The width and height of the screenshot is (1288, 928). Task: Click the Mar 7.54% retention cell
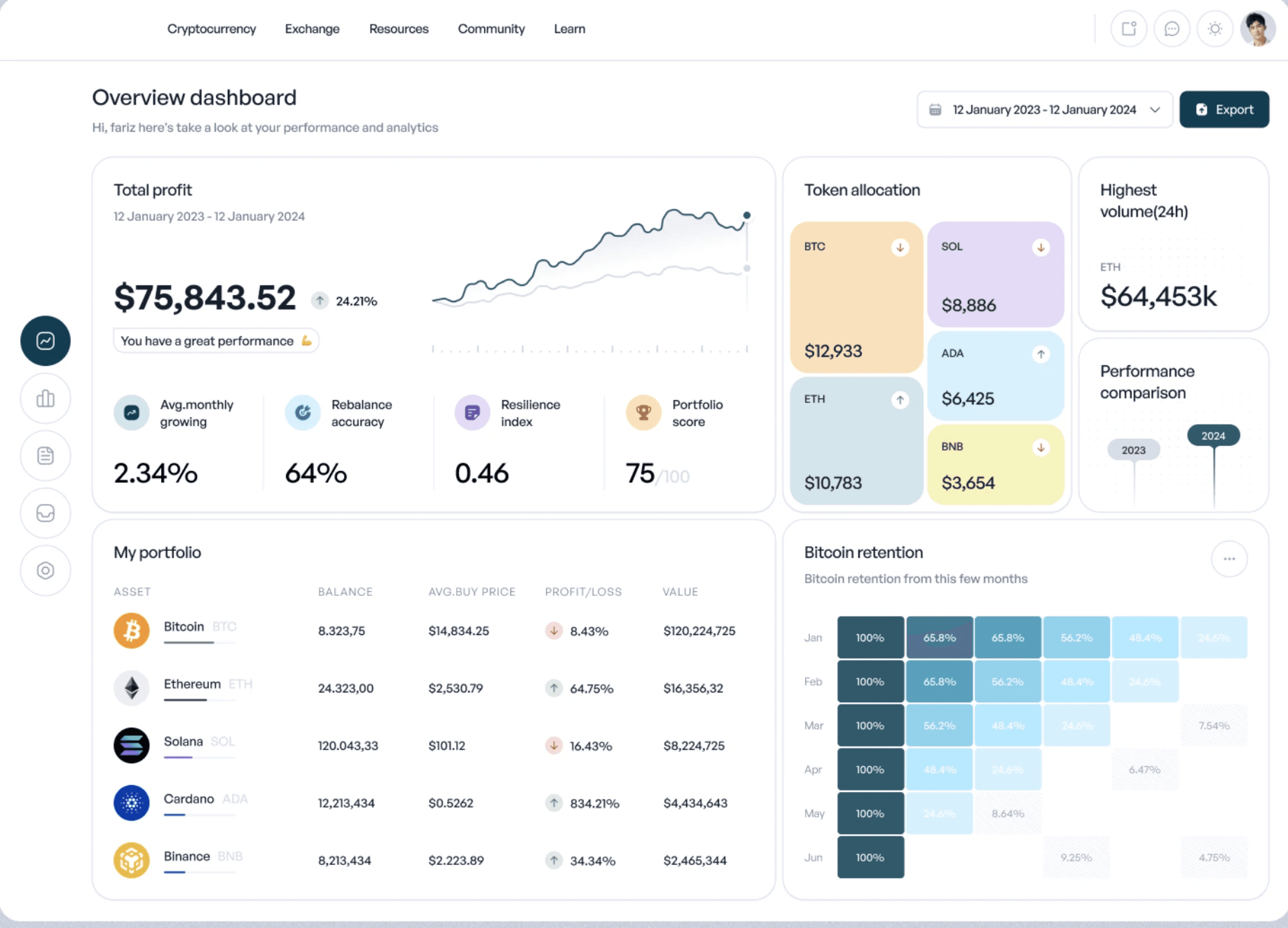(x=1214, y=725)
